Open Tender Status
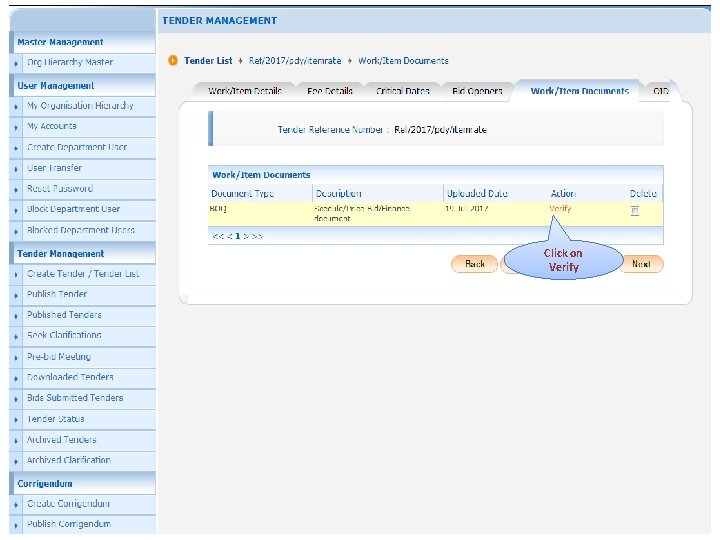The image size is (720, 540). [x=56, y=419]
